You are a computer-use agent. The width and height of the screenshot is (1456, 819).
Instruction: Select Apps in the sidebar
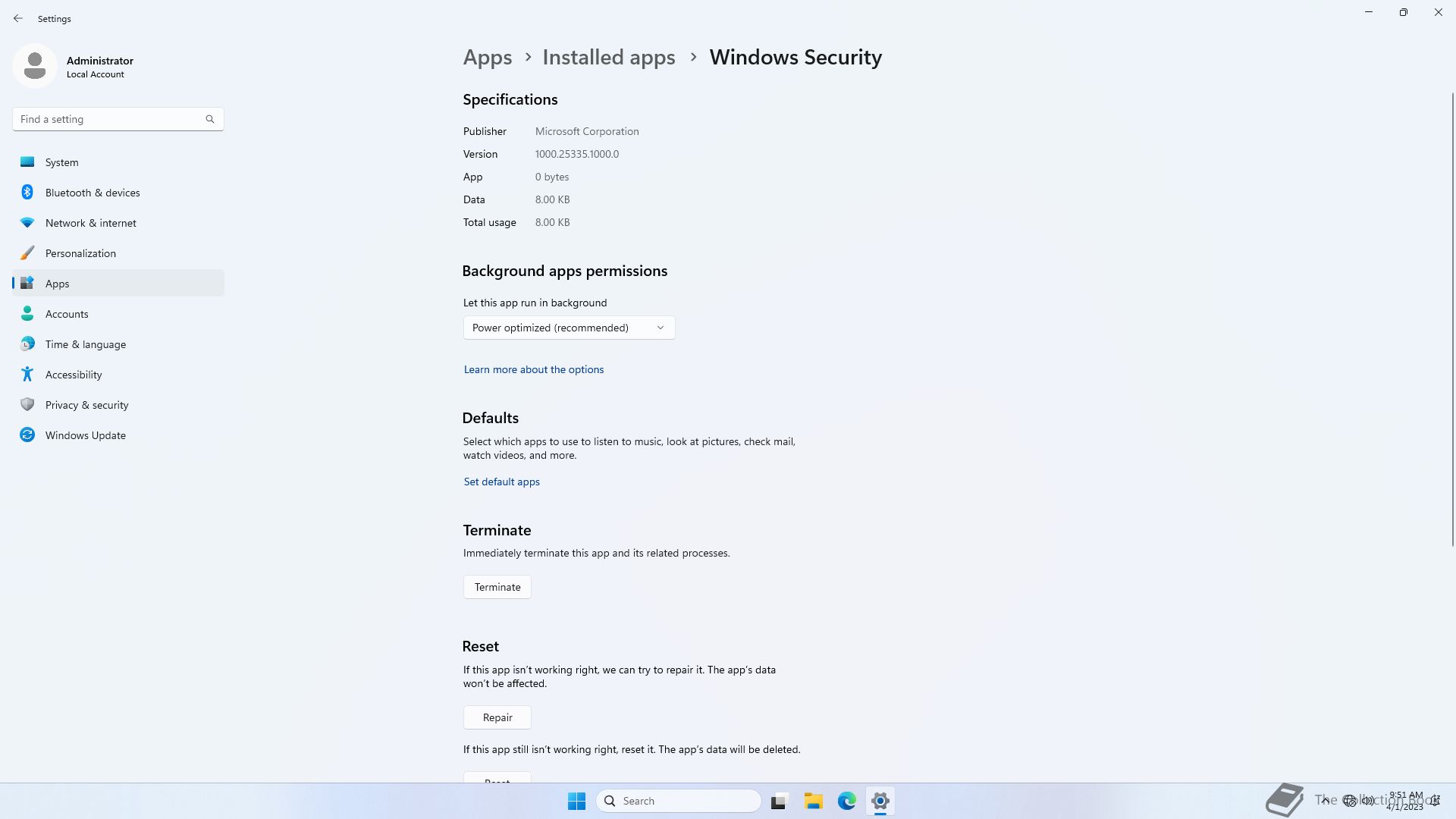118,284
